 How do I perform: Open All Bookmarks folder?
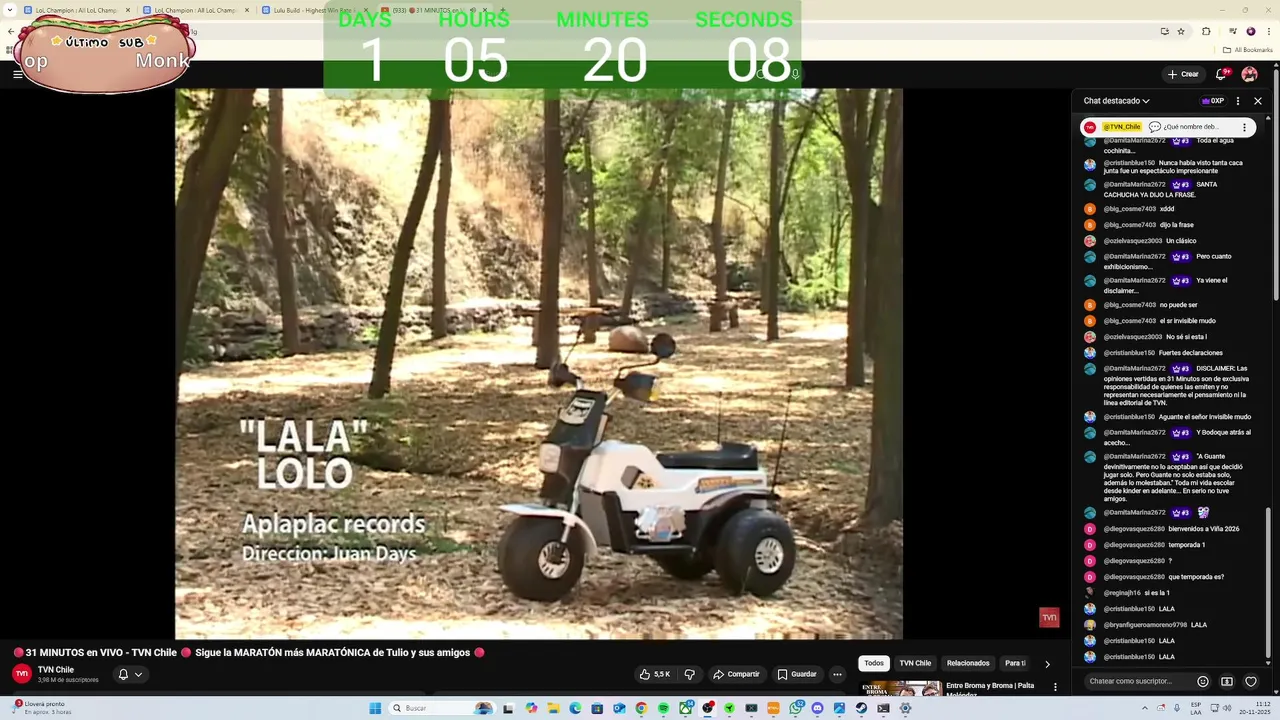[1248, 49]
